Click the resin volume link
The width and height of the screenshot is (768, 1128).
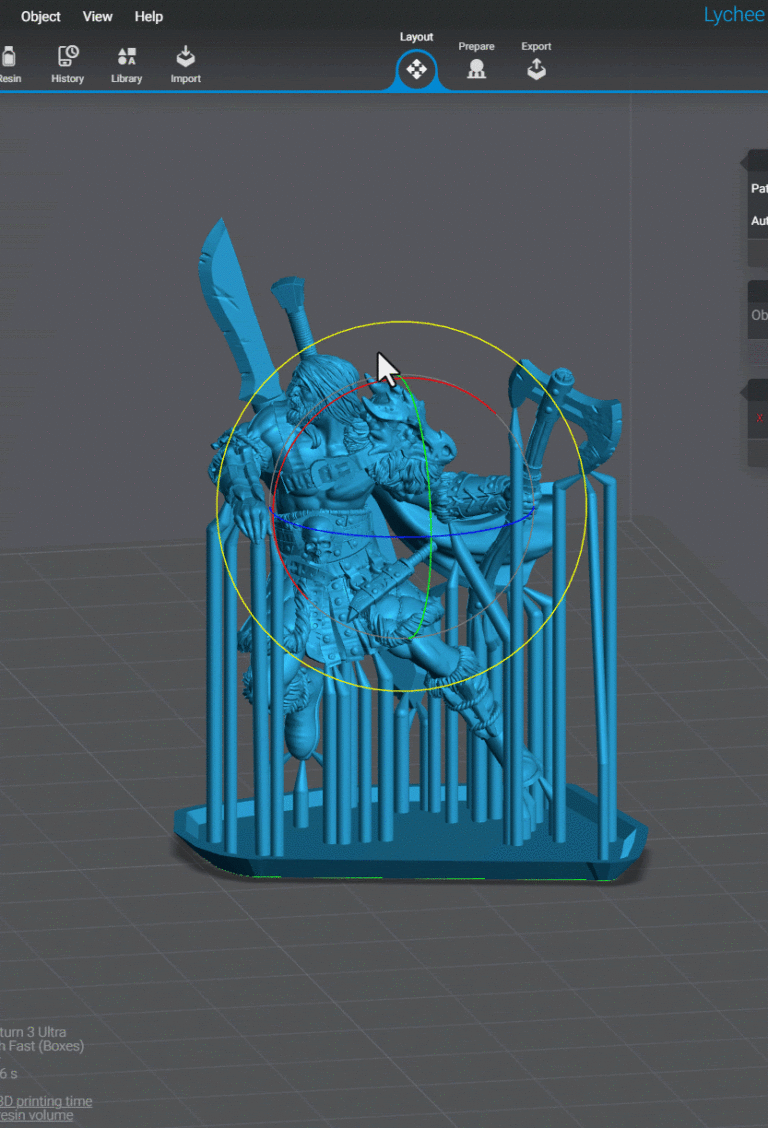click(37, 1115)
